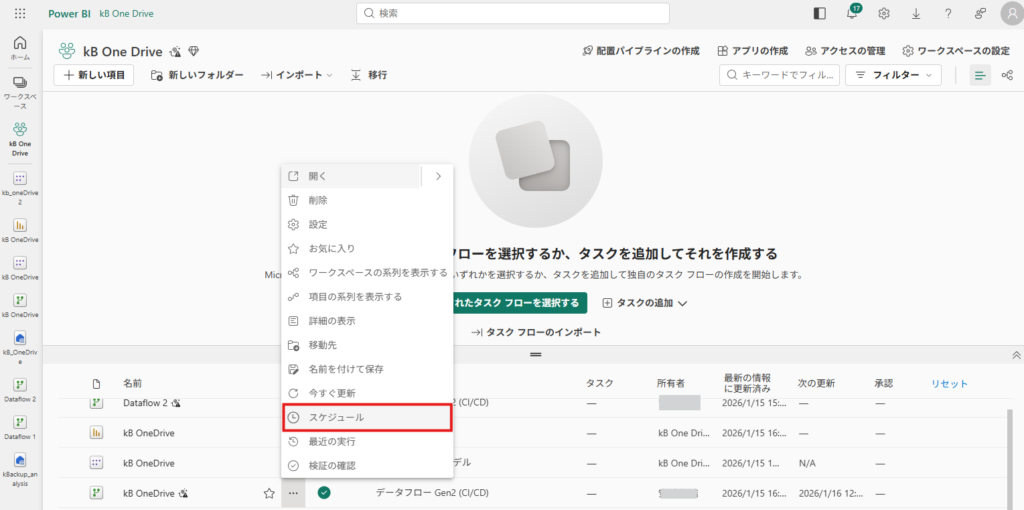Go to Home in left sidebar
This screenshot has width=1024, height=510.
pos(20,48)
